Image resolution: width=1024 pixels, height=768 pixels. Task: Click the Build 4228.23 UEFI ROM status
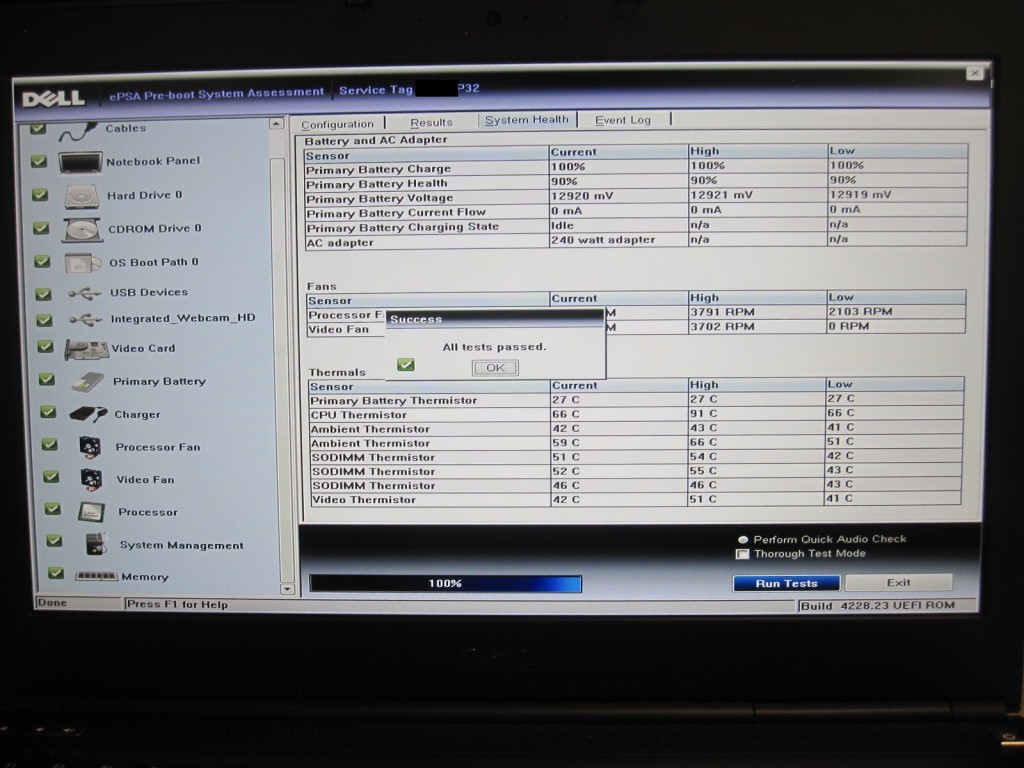[x=878, y=605]
